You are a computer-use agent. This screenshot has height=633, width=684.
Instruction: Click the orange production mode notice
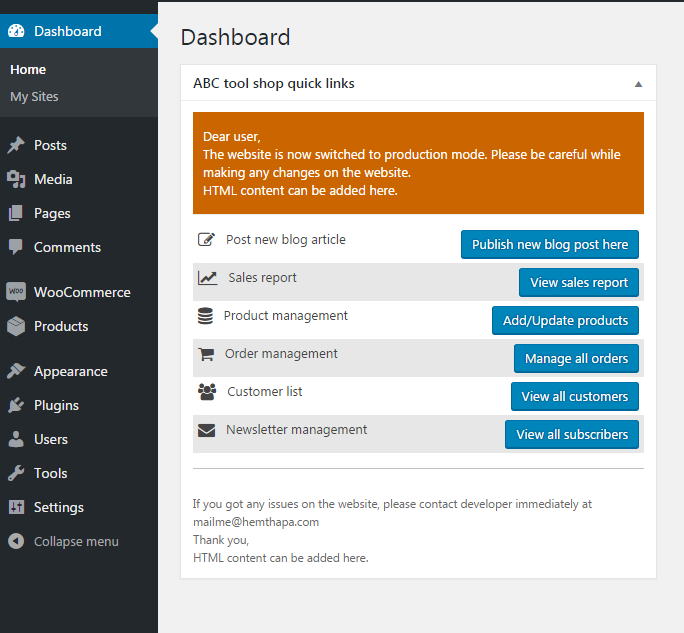(x=418, y=163)
